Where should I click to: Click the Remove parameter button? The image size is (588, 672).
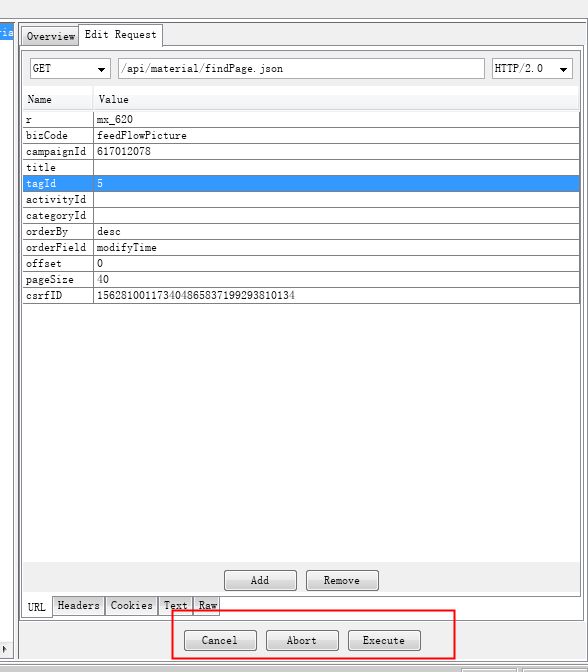tap(342, 580)
